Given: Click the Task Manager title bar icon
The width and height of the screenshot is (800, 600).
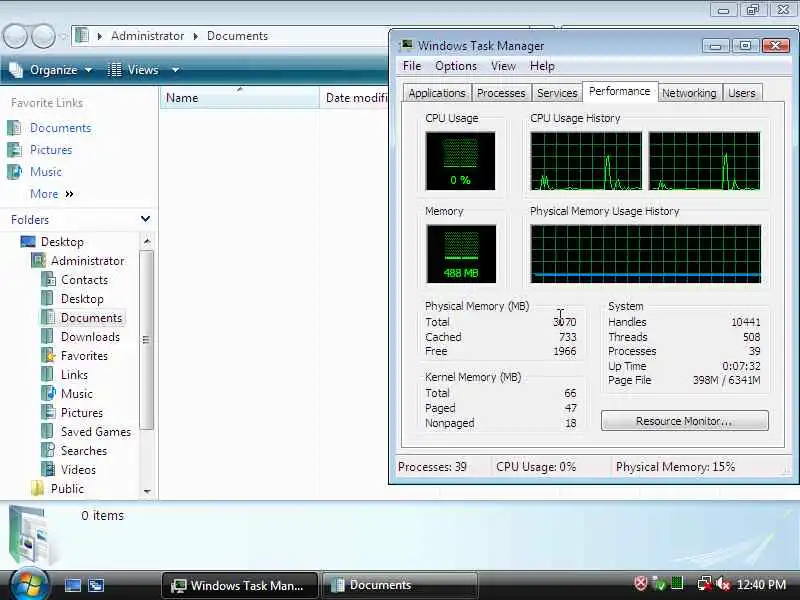Looking at the screenshot, I should [407, 45].
